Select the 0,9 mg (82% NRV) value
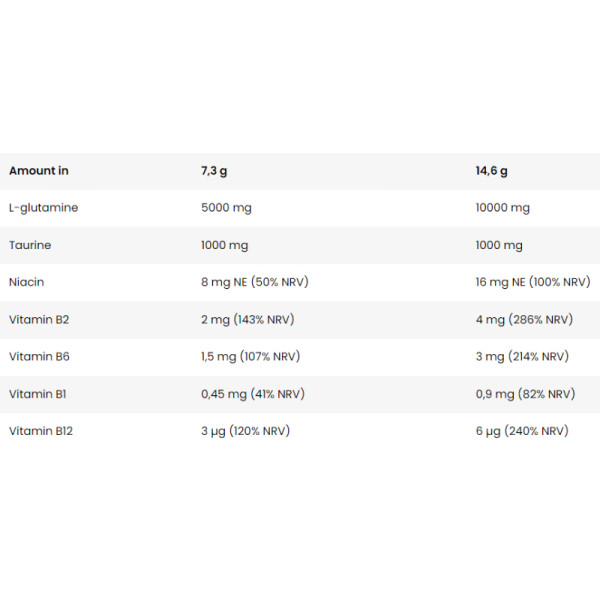 coord(525,394)
